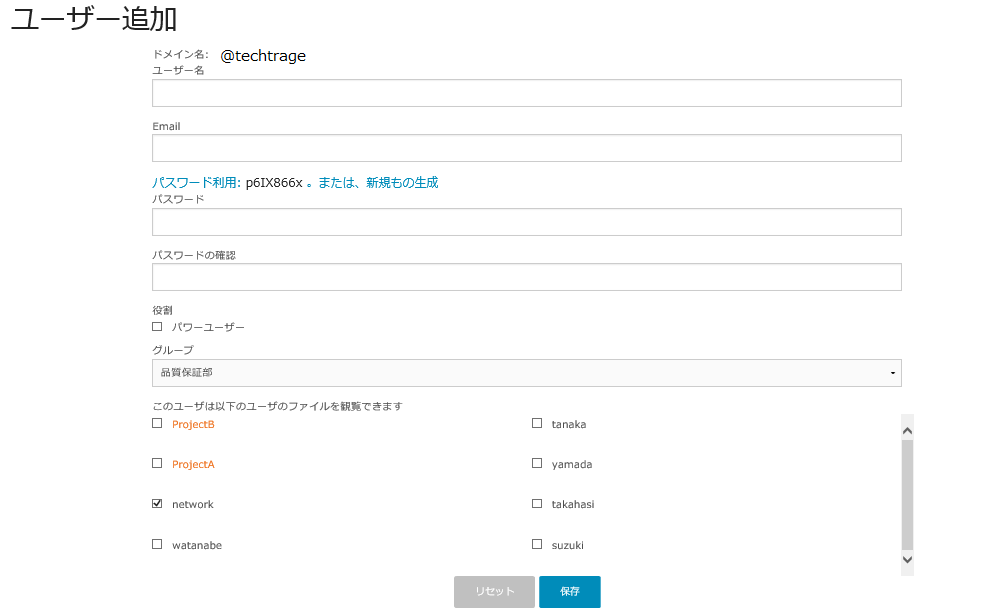Check the ProjectB checkbox
Image resolution: width=991 pixels, height=615 pixels.
tap(157, 424)
